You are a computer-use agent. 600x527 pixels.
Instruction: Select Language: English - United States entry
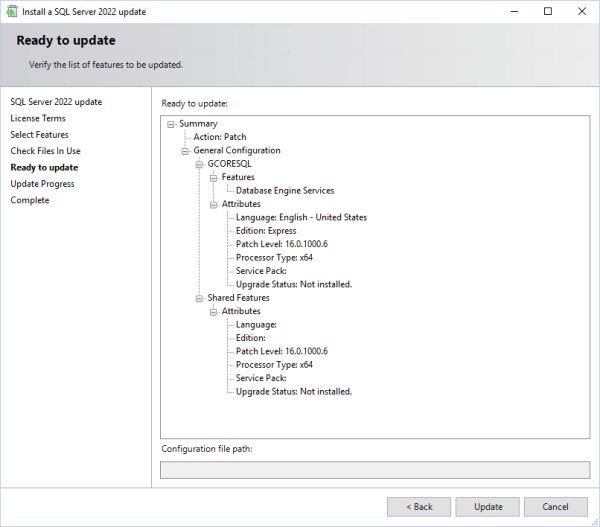point(301,218)
